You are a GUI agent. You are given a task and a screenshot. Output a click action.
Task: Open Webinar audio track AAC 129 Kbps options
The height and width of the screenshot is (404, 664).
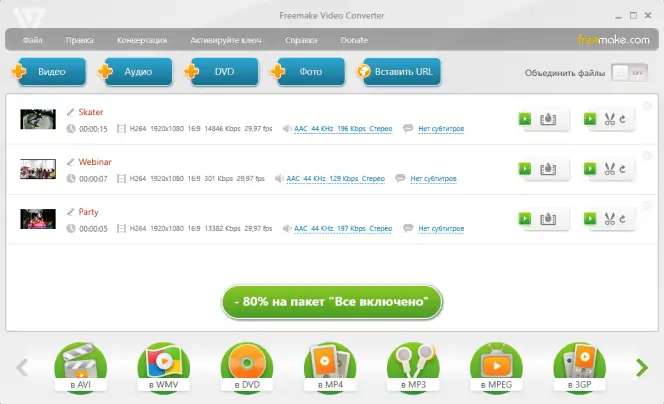tap(335, 179)
